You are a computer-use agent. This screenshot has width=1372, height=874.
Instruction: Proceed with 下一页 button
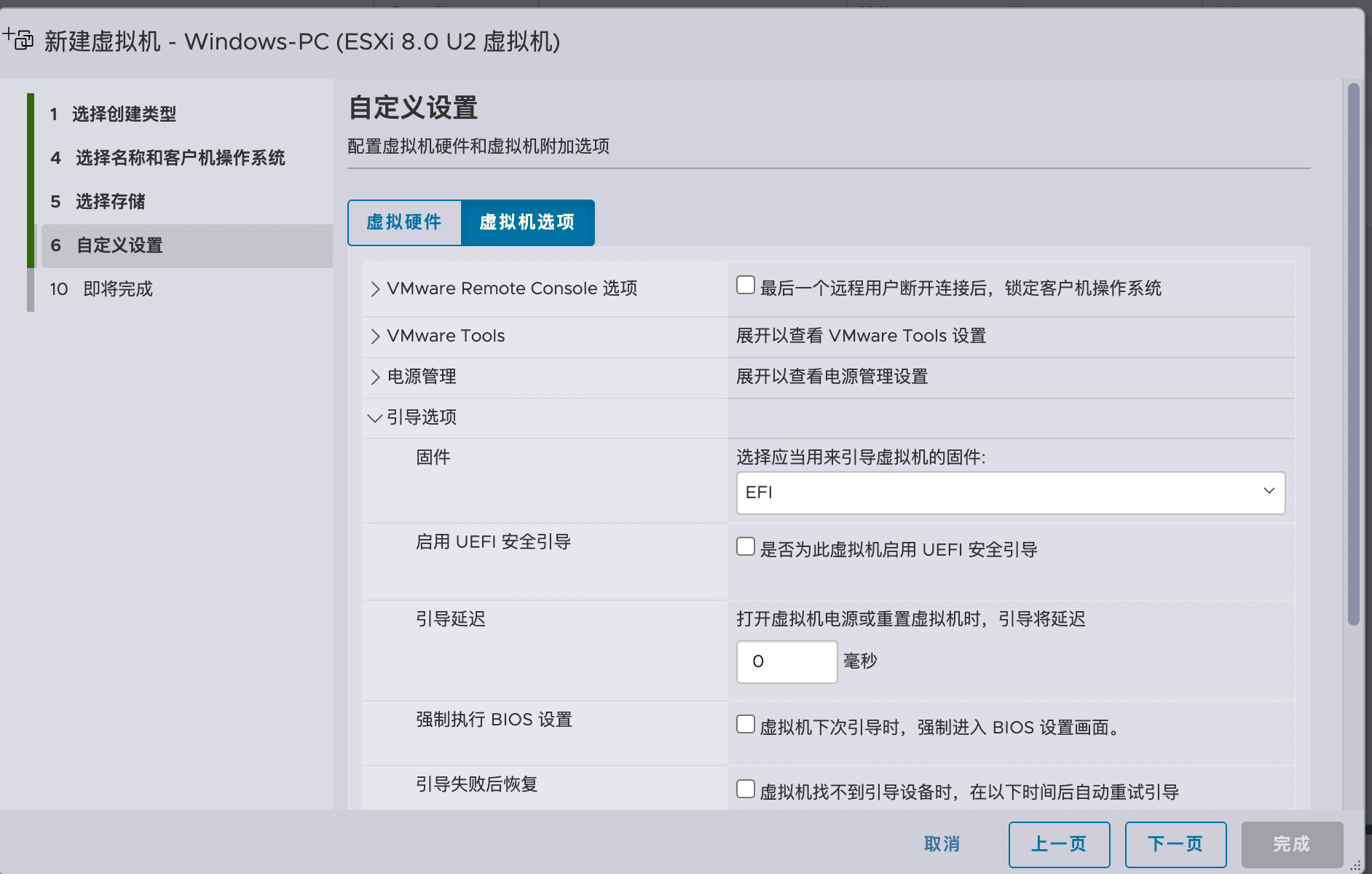coord(1175,844)
